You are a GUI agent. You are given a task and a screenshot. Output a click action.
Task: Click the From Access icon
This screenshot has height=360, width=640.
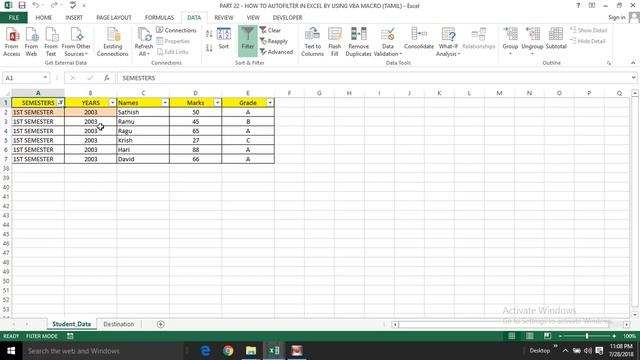[12, 42]
